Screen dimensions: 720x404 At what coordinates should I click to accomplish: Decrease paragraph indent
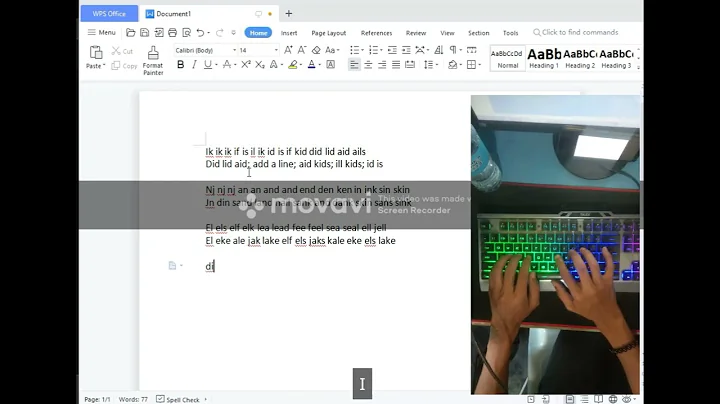coord(392,50)
